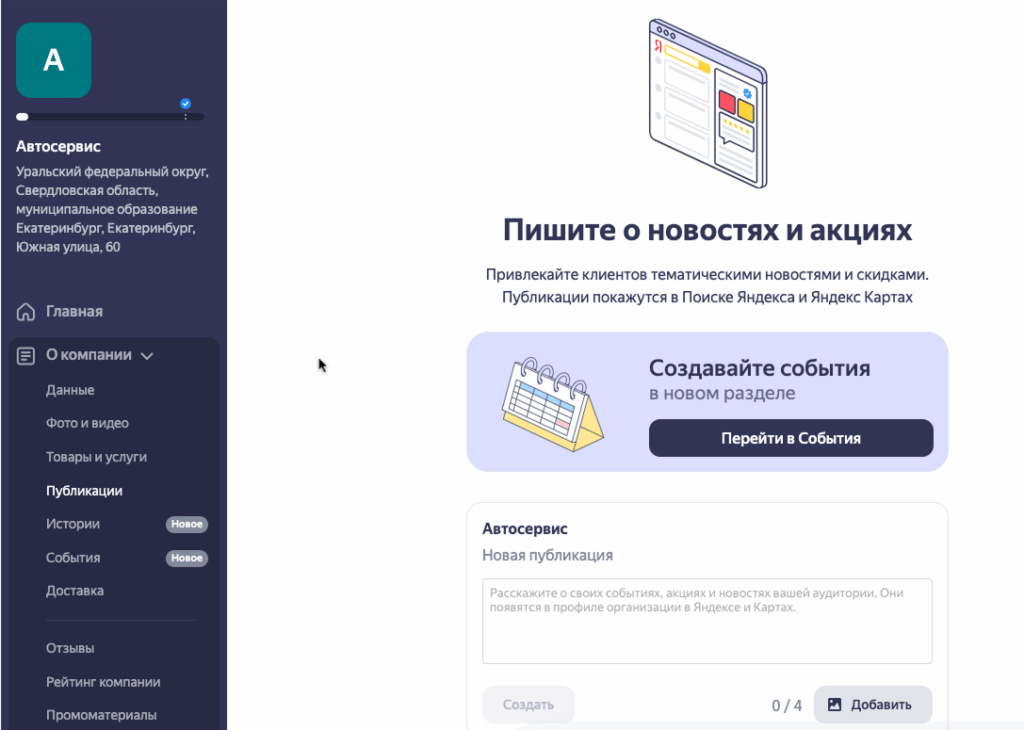Click the Новое badge next to События
This screenshot has width=1024, height=730.
187,558
